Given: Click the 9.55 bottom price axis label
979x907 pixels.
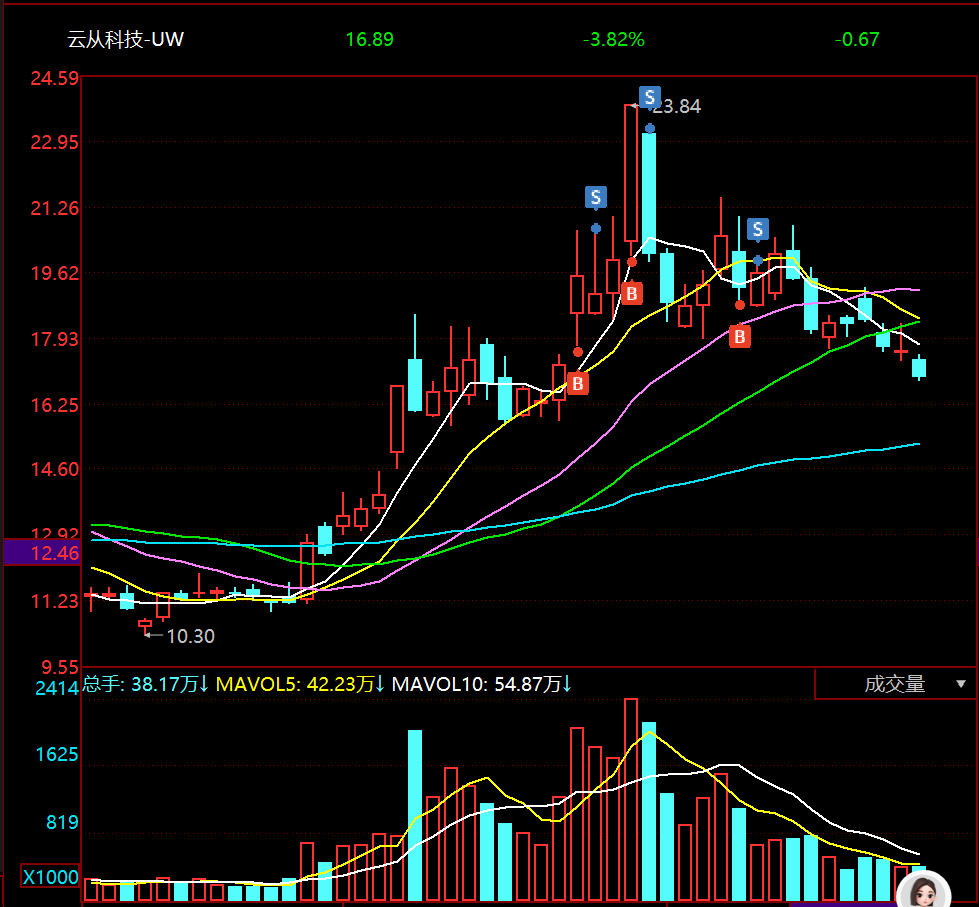Looking at the screenshot, I should click(59, 667).
